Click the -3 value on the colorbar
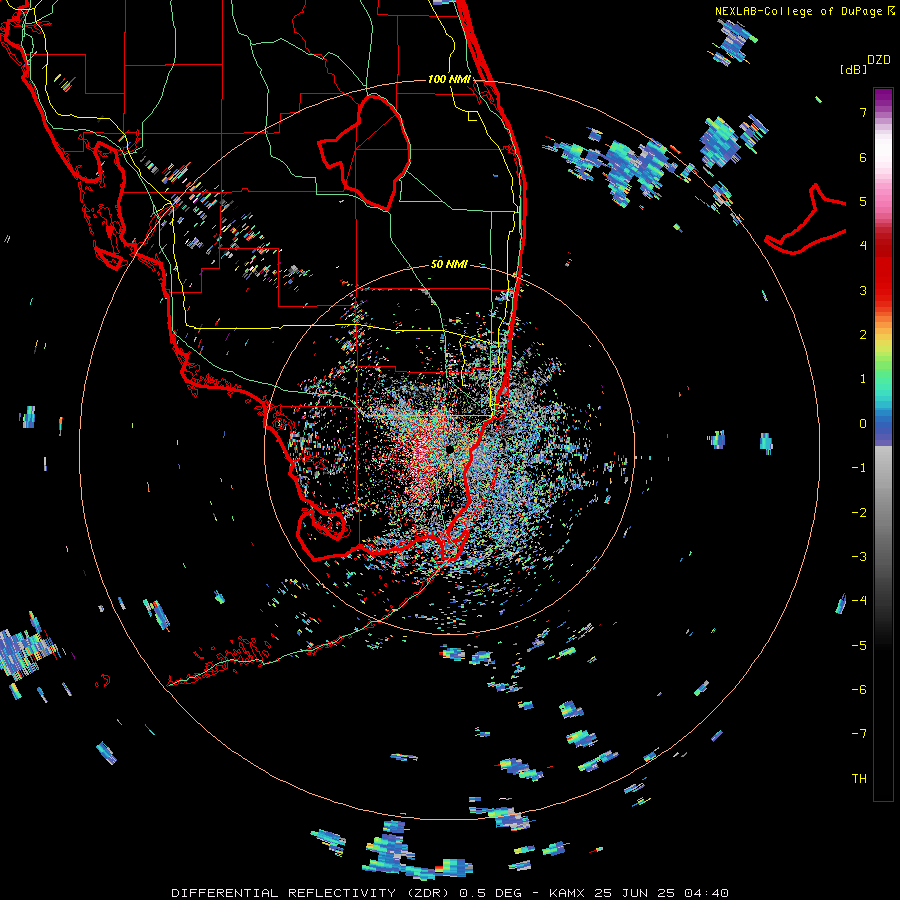900x900 pixels. [859, 557]
